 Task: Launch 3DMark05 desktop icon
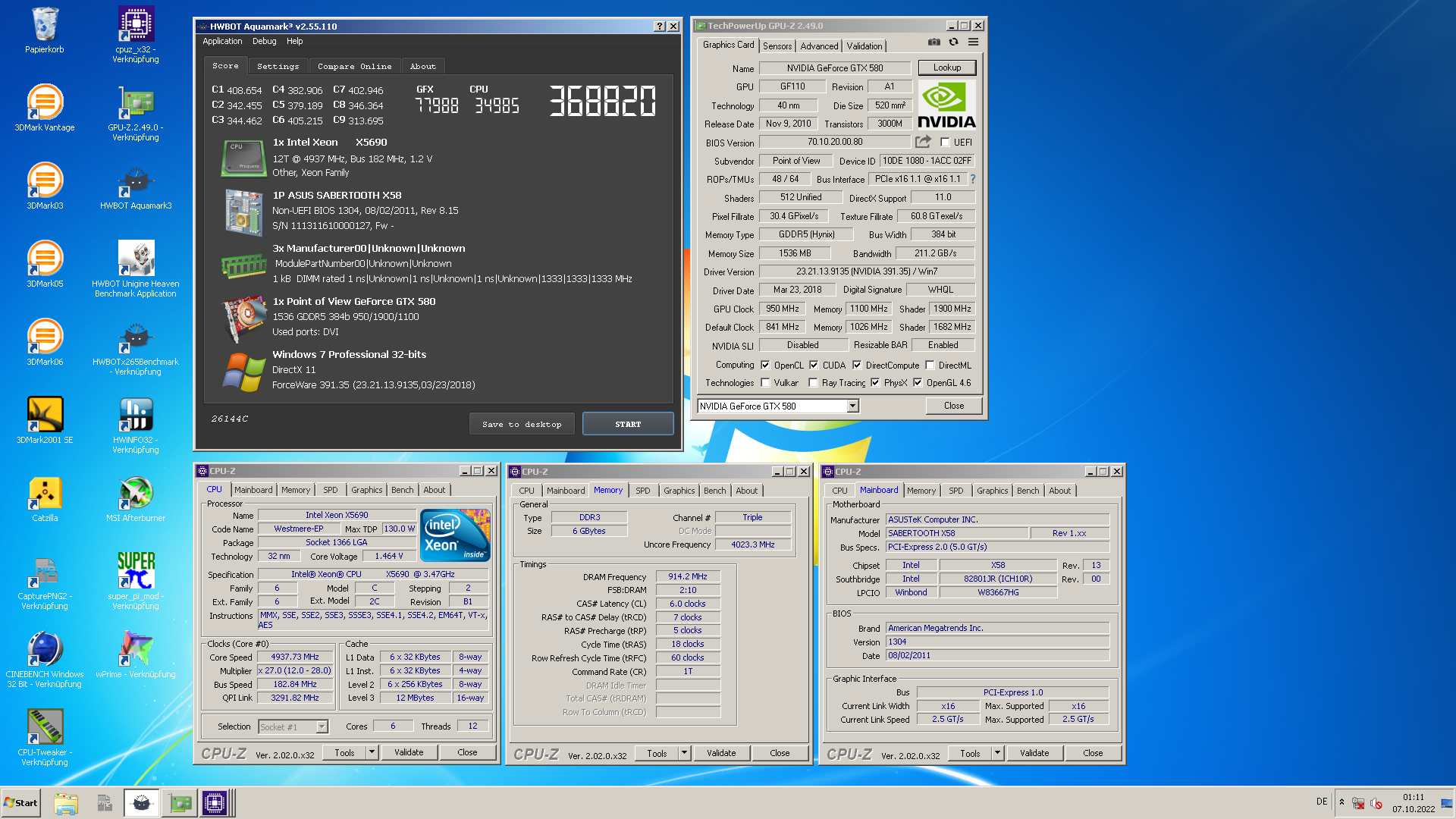(x=45, y=265)
